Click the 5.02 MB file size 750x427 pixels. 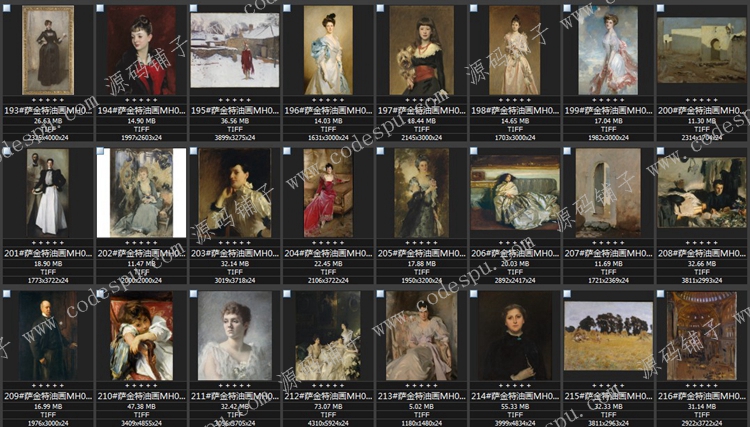(x=421, y=407)
